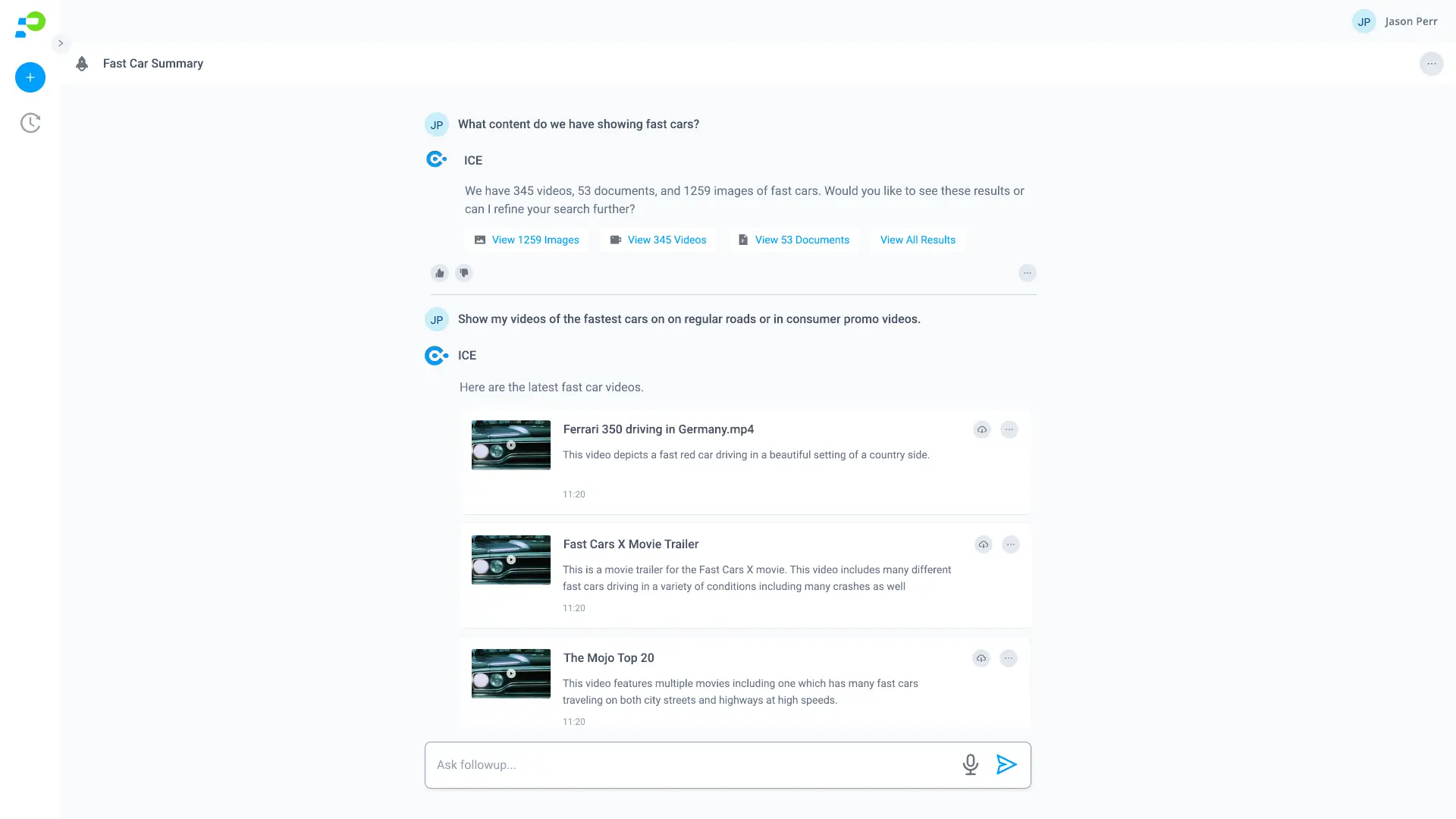The width and height of the screenshot is (1456, 819).
Task: Click ICE logo beside first response
Action: click(x=437, y=159)
